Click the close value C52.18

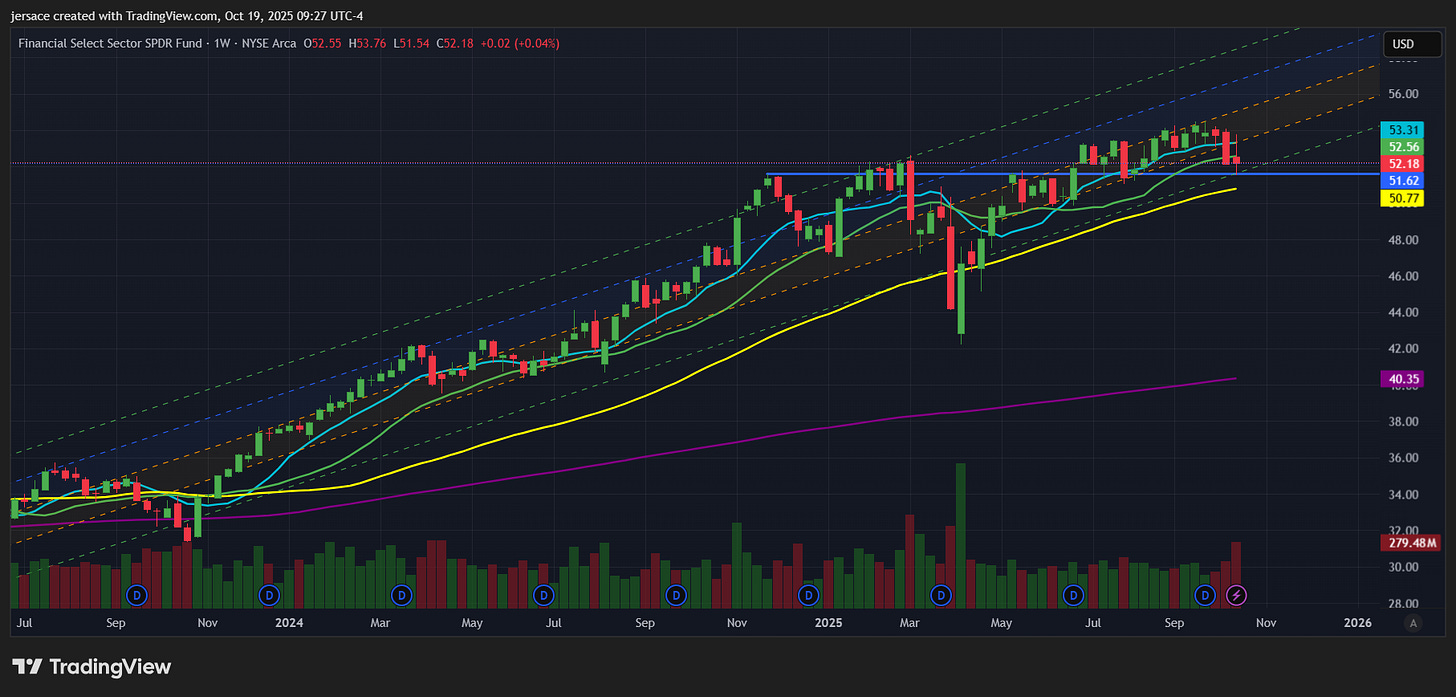tap(456, 43)
